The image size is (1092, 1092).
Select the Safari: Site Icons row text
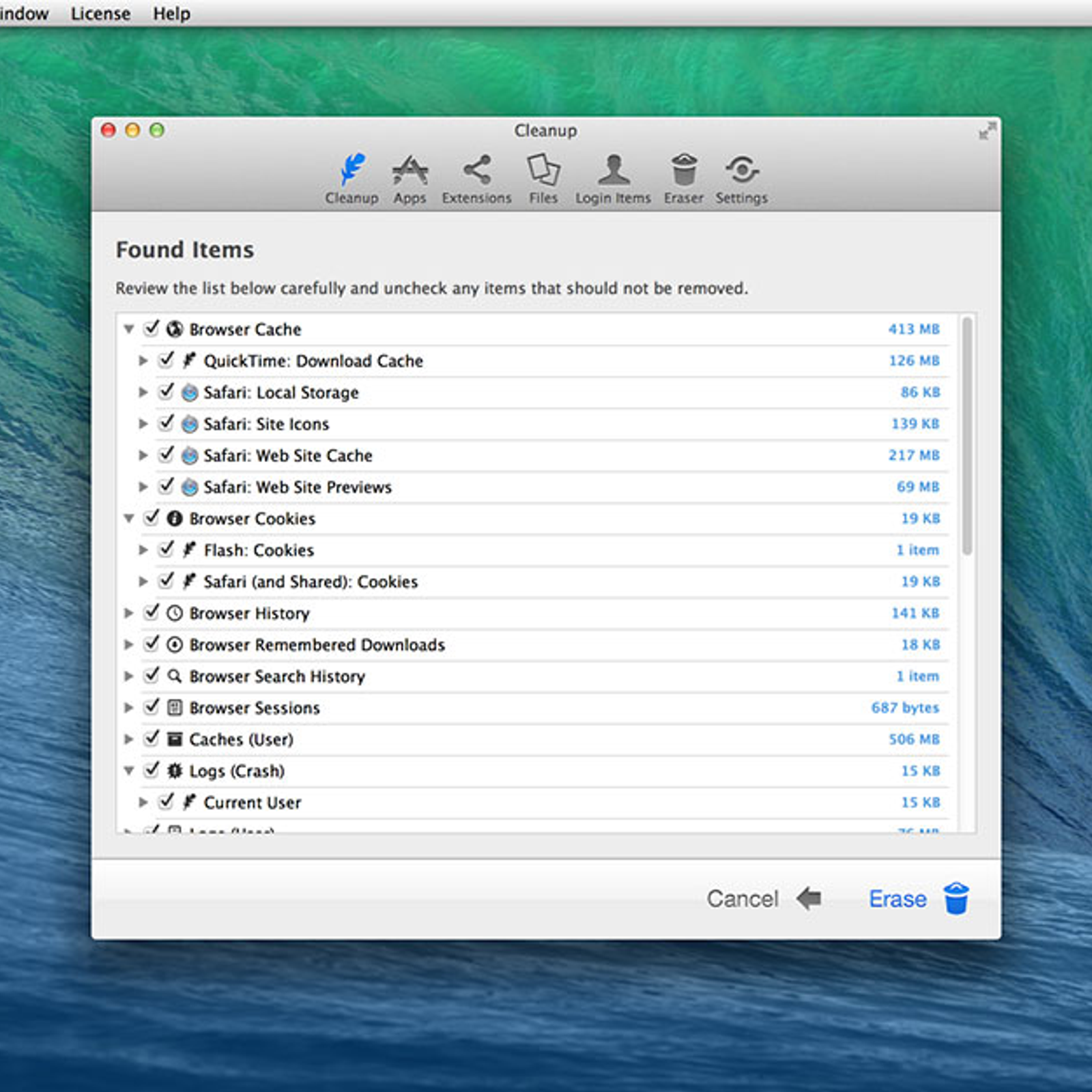click(x=266, y=424)
